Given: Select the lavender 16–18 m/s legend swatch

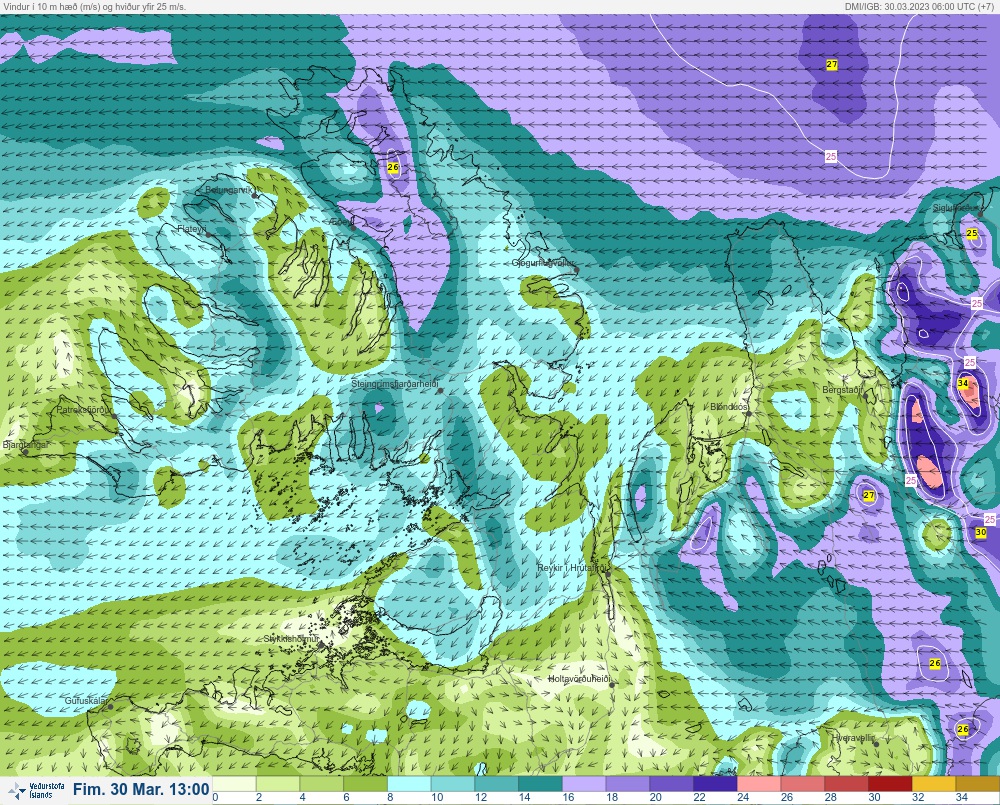Looking at the screenshot, I should pyautogui.click(x=584, y=784).
